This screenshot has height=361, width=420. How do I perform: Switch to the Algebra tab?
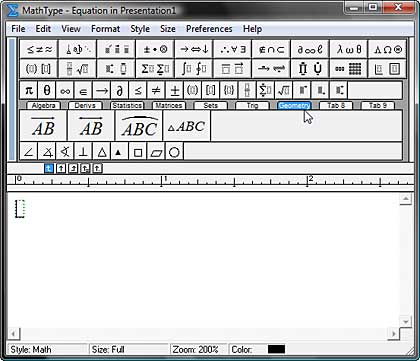[43, 106]
